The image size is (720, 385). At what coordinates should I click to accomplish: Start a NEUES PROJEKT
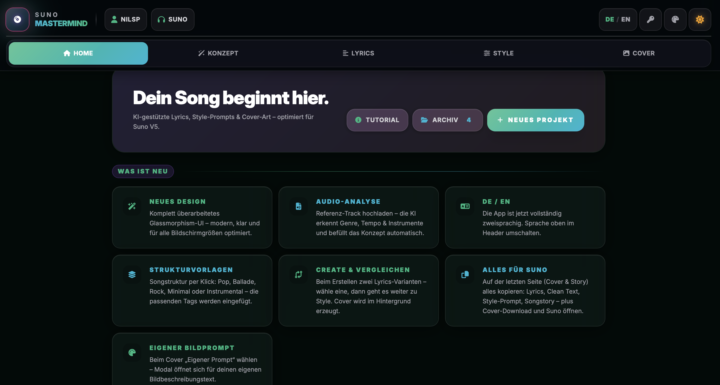536,120
